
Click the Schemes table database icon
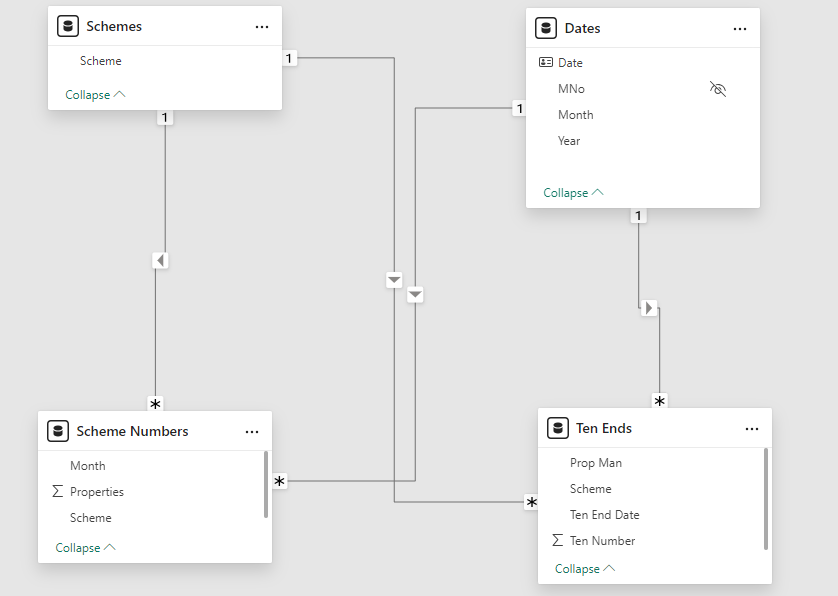tap(68, 26)
